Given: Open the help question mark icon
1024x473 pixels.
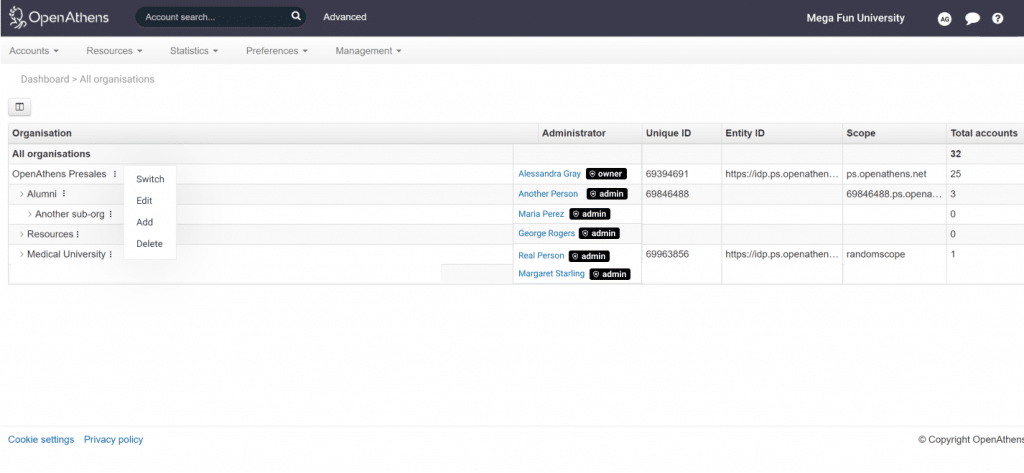Looking at the screenshot, I should pos(997,18).
